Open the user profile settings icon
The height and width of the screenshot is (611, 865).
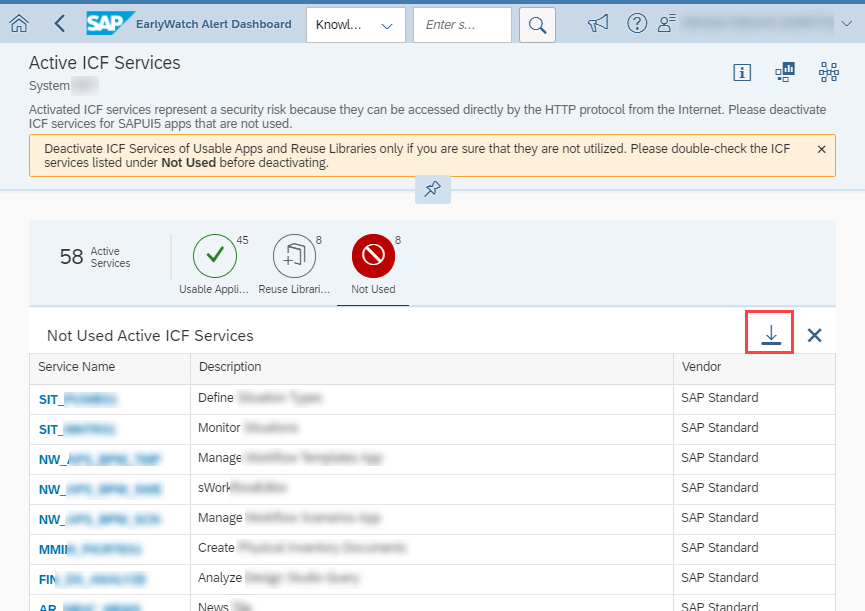pos(667,24)
